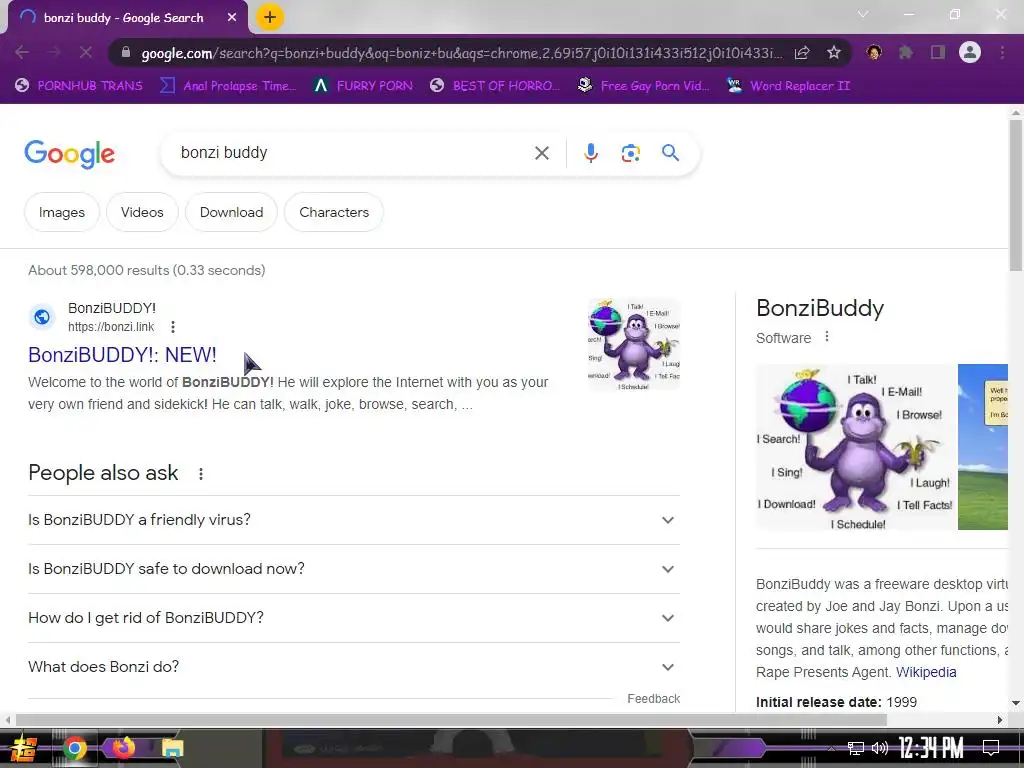Click the BonziBUDDY result thumbnail image

tap(634, 345)
